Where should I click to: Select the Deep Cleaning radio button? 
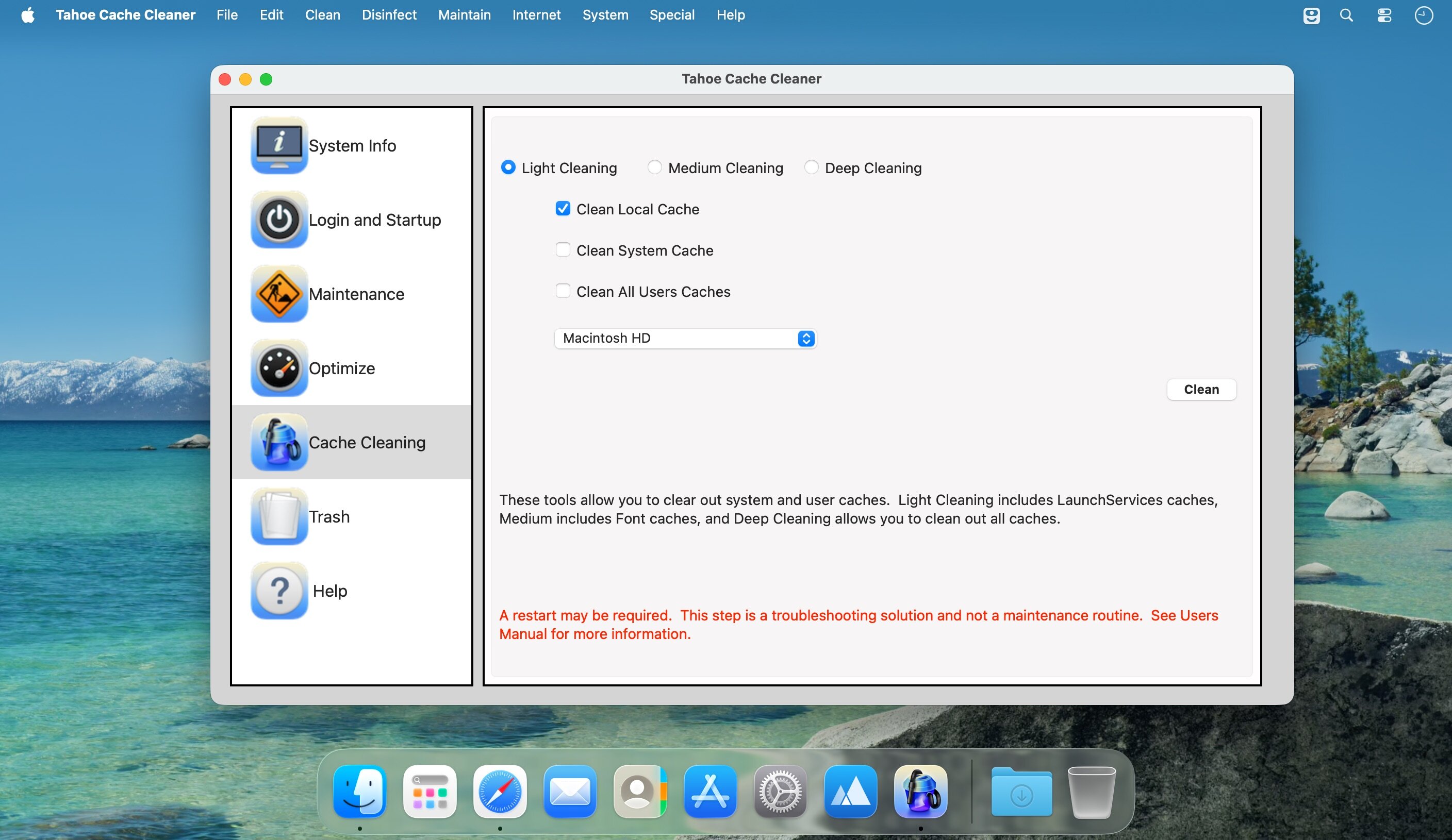point(811,167)
